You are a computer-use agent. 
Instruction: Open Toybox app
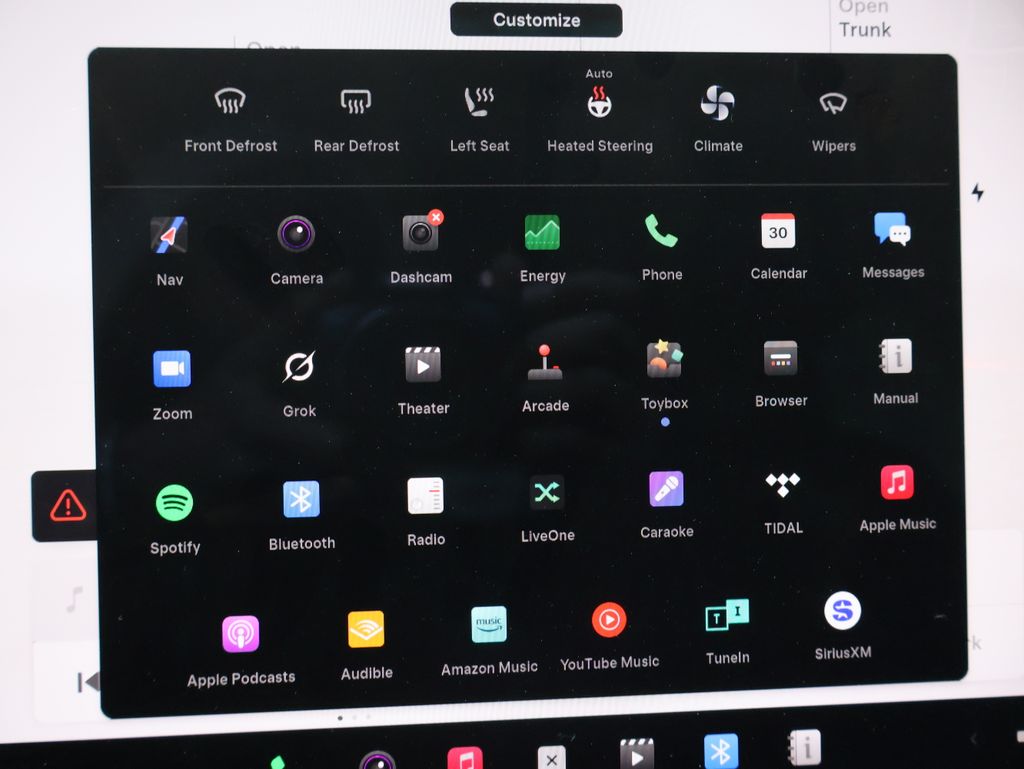[664, 360]
